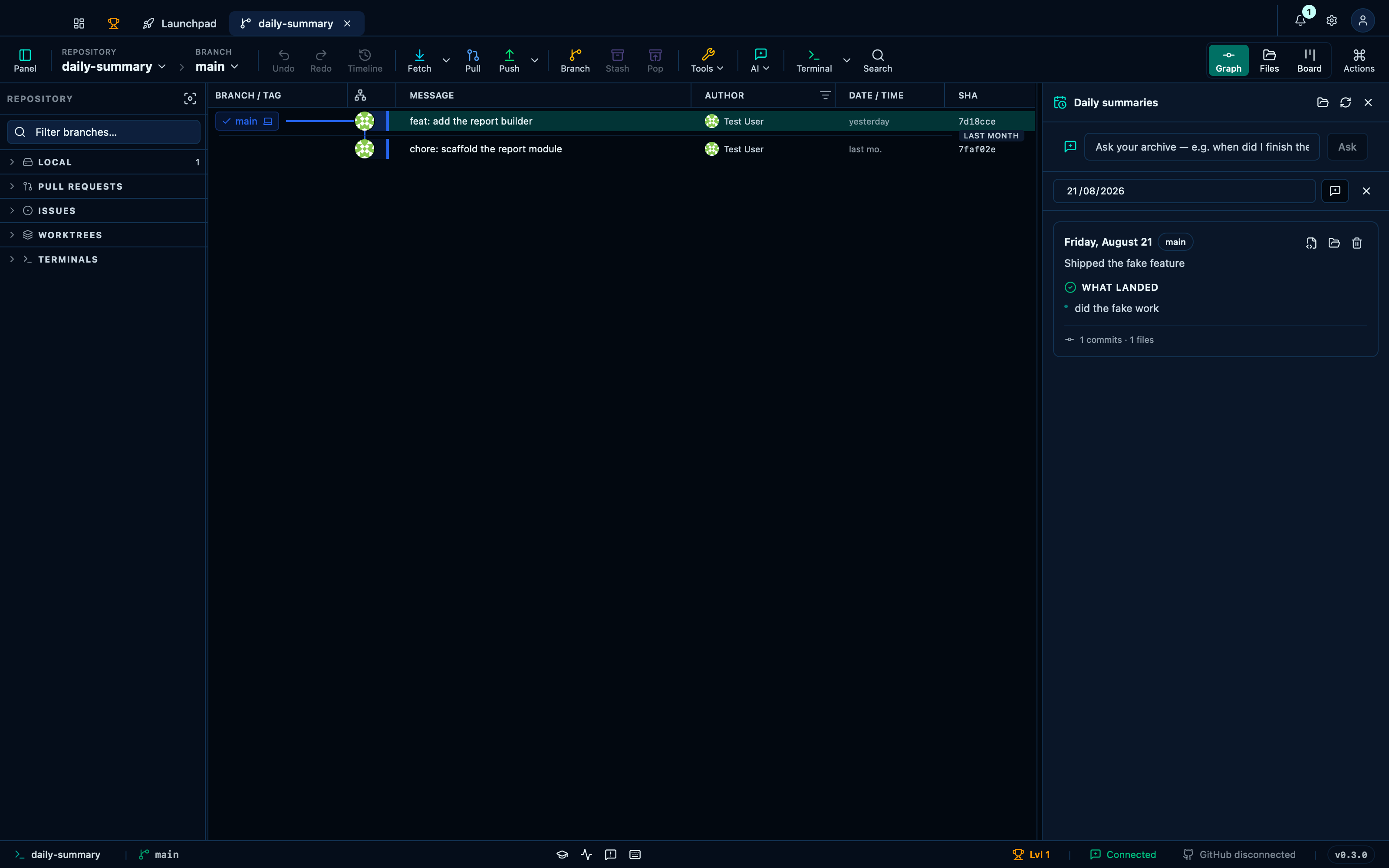Fetch from remote
Image resolution: width=1389 pixels, height=868 pixels.
pyautogui.click(x=420, y=60)
